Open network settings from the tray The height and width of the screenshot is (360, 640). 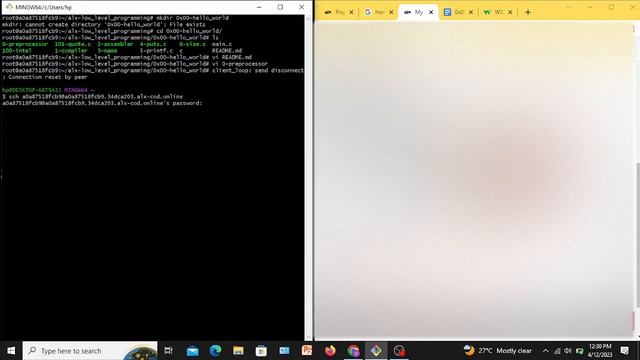557,351
